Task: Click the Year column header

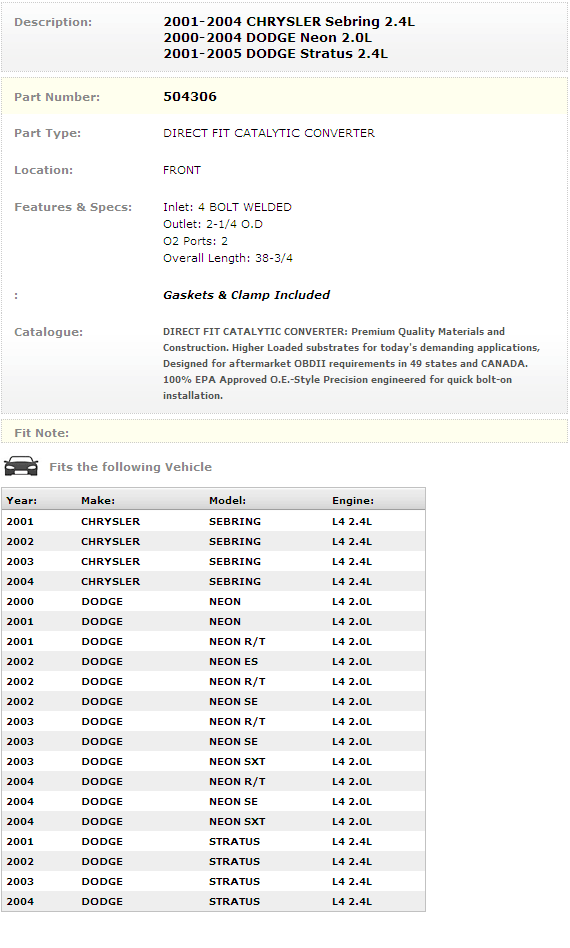Action: 22,501
